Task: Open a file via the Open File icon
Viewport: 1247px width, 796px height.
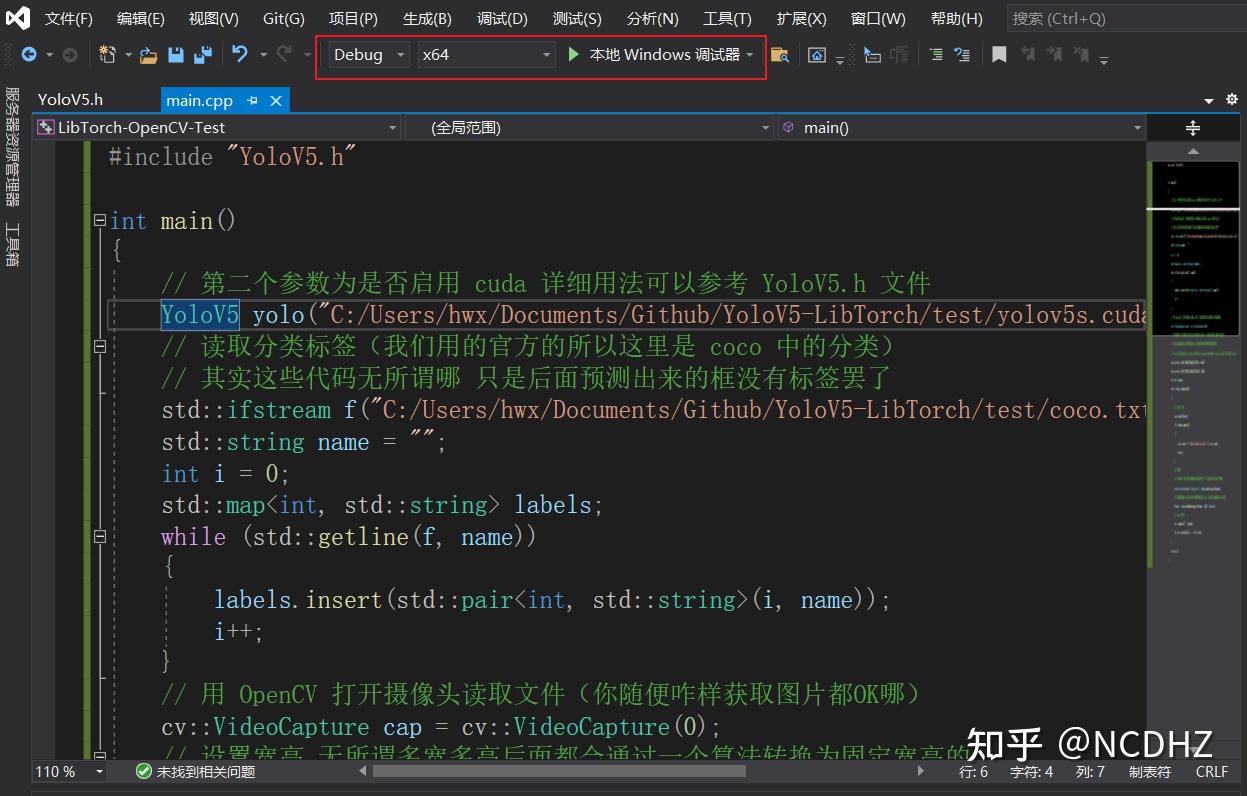Action: [x=149, y=54]
